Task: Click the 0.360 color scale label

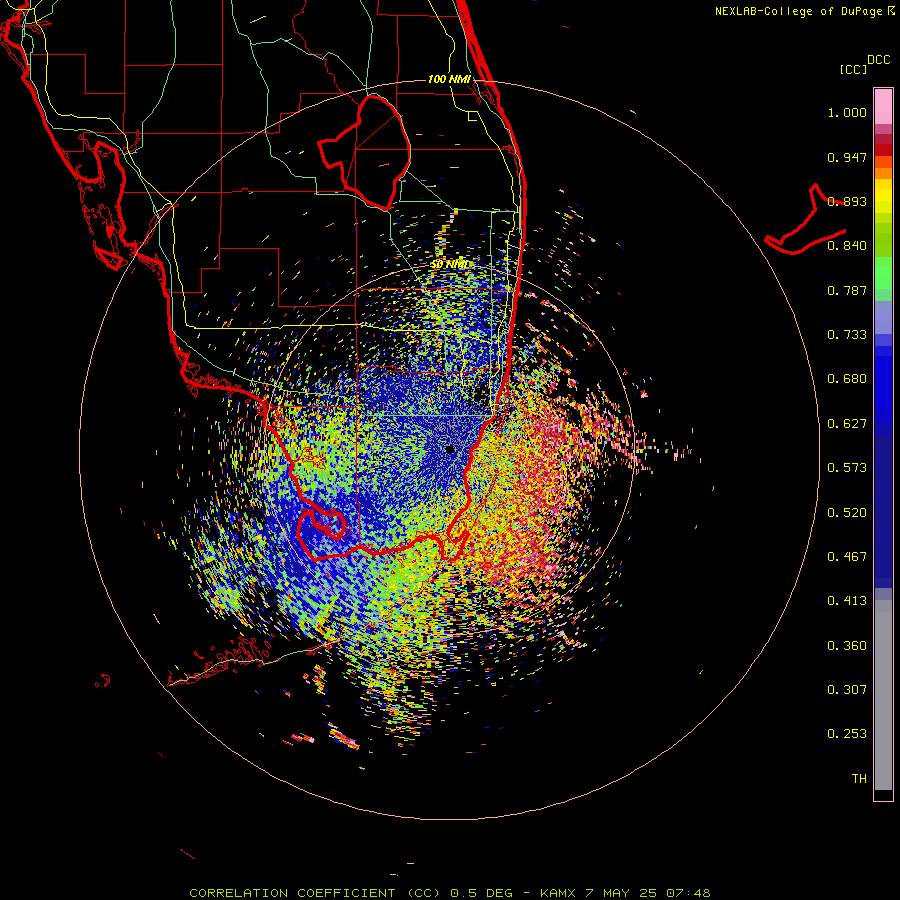Action: [x=847, y=646]
